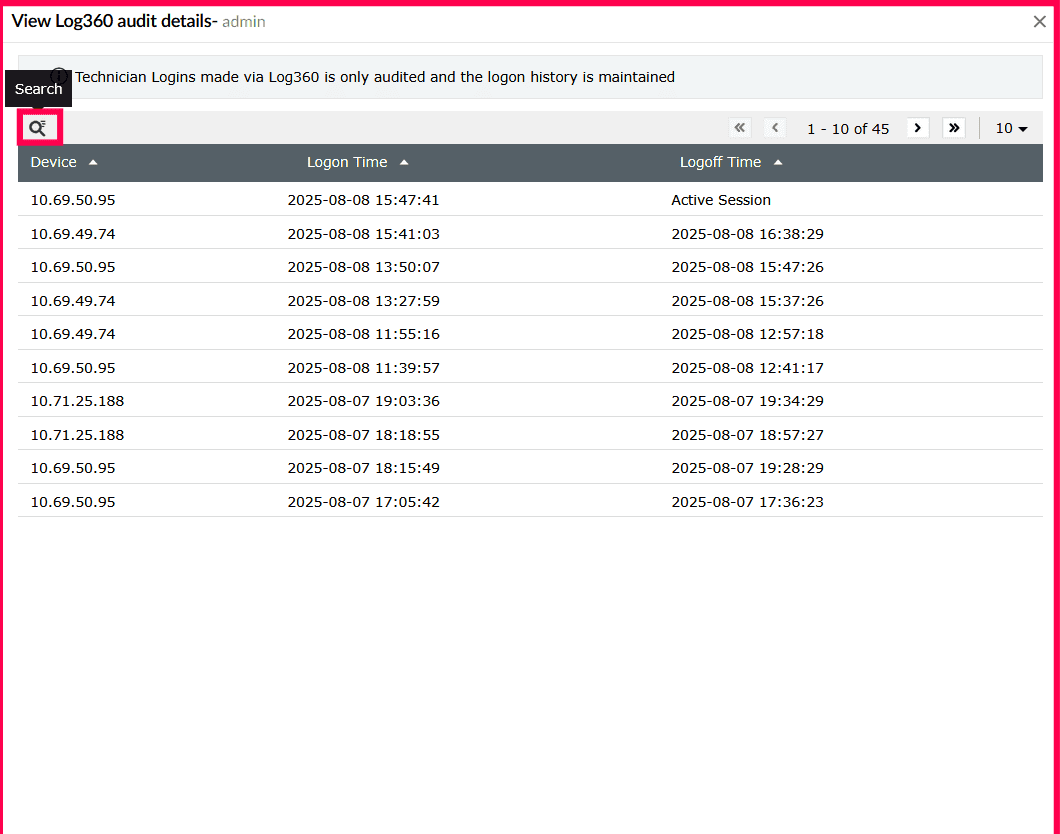Click the 'View Log360 audit details' dialog title
The height and width of the screenshot is (834, 1060).
click(114, 21)
